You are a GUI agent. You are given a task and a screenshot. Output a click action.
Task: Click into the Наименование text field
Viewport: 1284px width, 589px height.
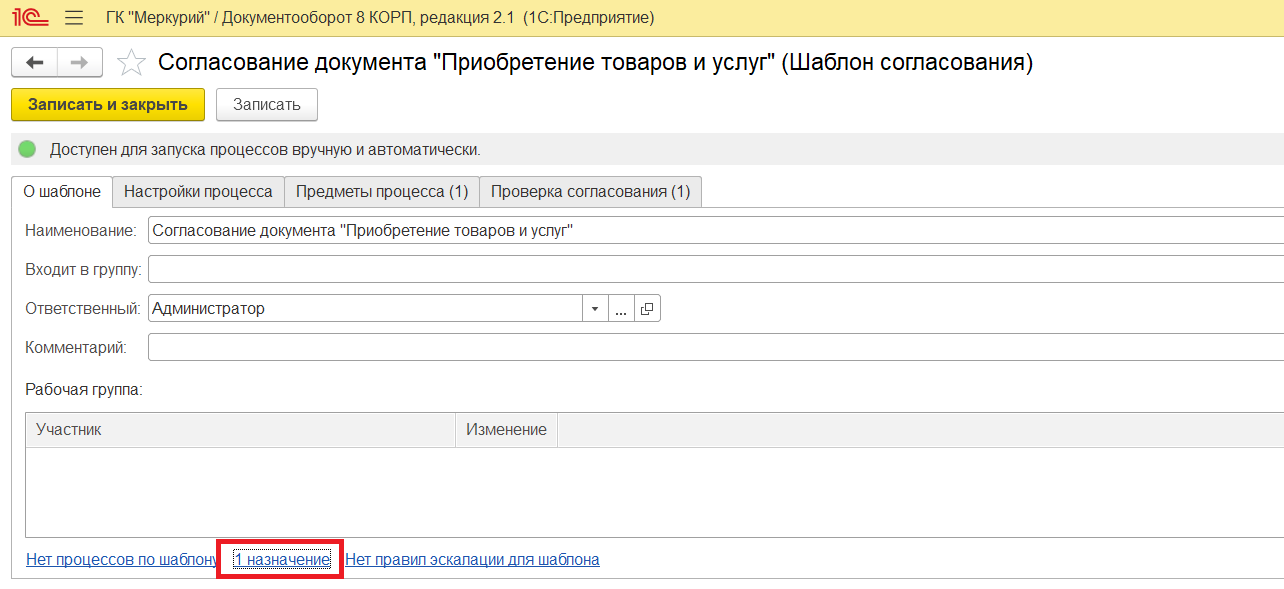tap(700, 231)
